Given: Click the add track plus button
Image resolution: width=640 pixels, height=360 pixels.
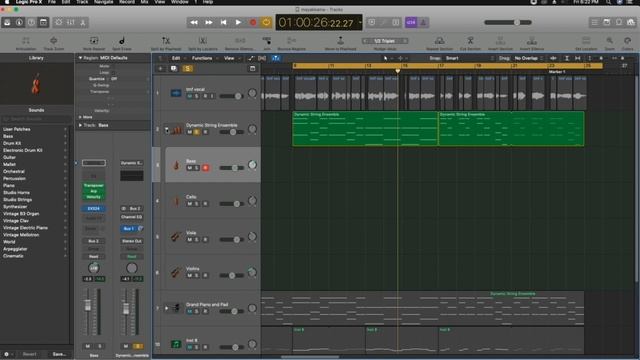Looking at the screenshot, I should (161, 69).
